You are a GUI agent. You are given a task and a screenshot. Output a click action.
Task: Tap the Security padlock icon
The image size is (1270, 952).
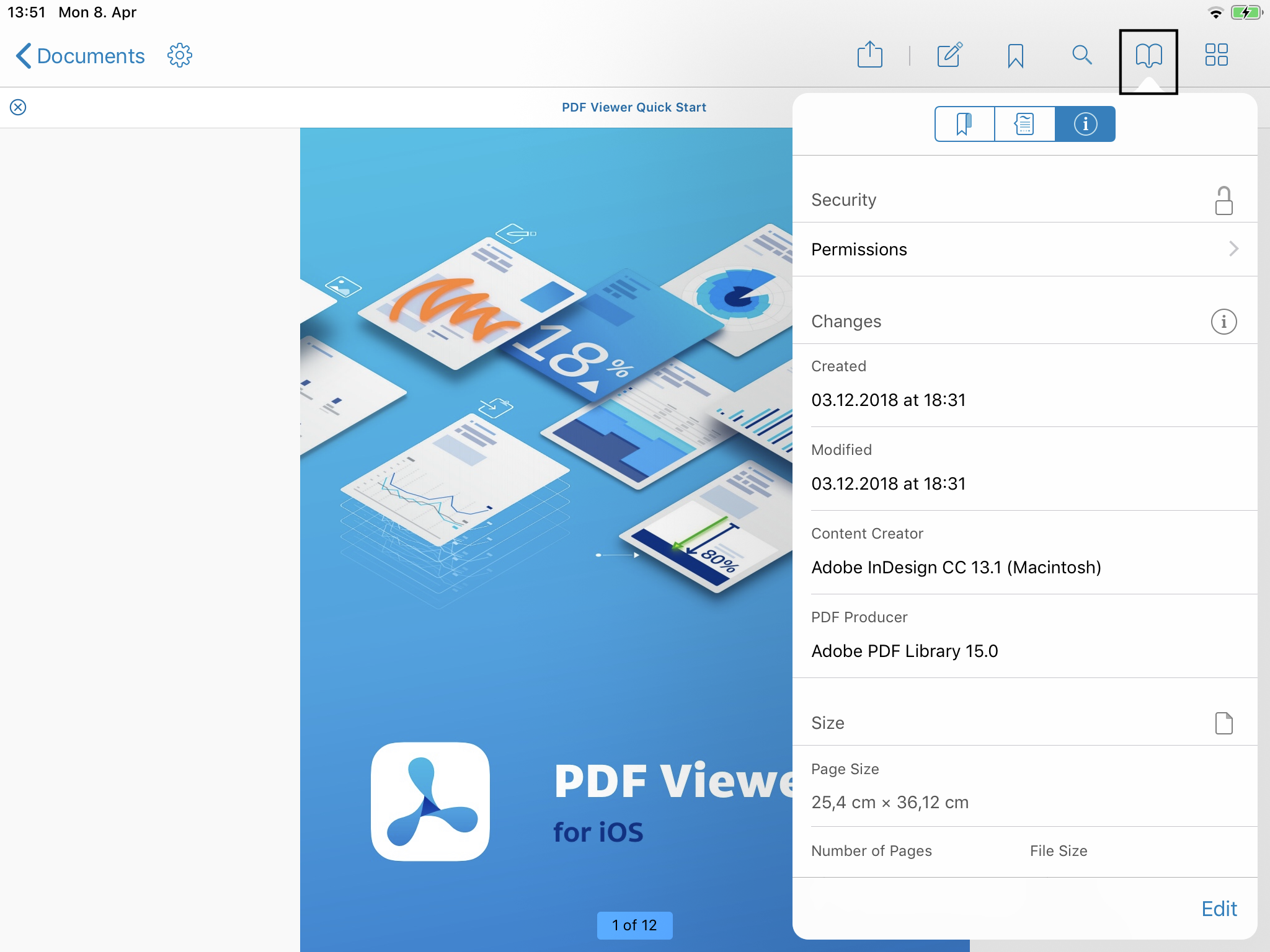[1223, 201]
